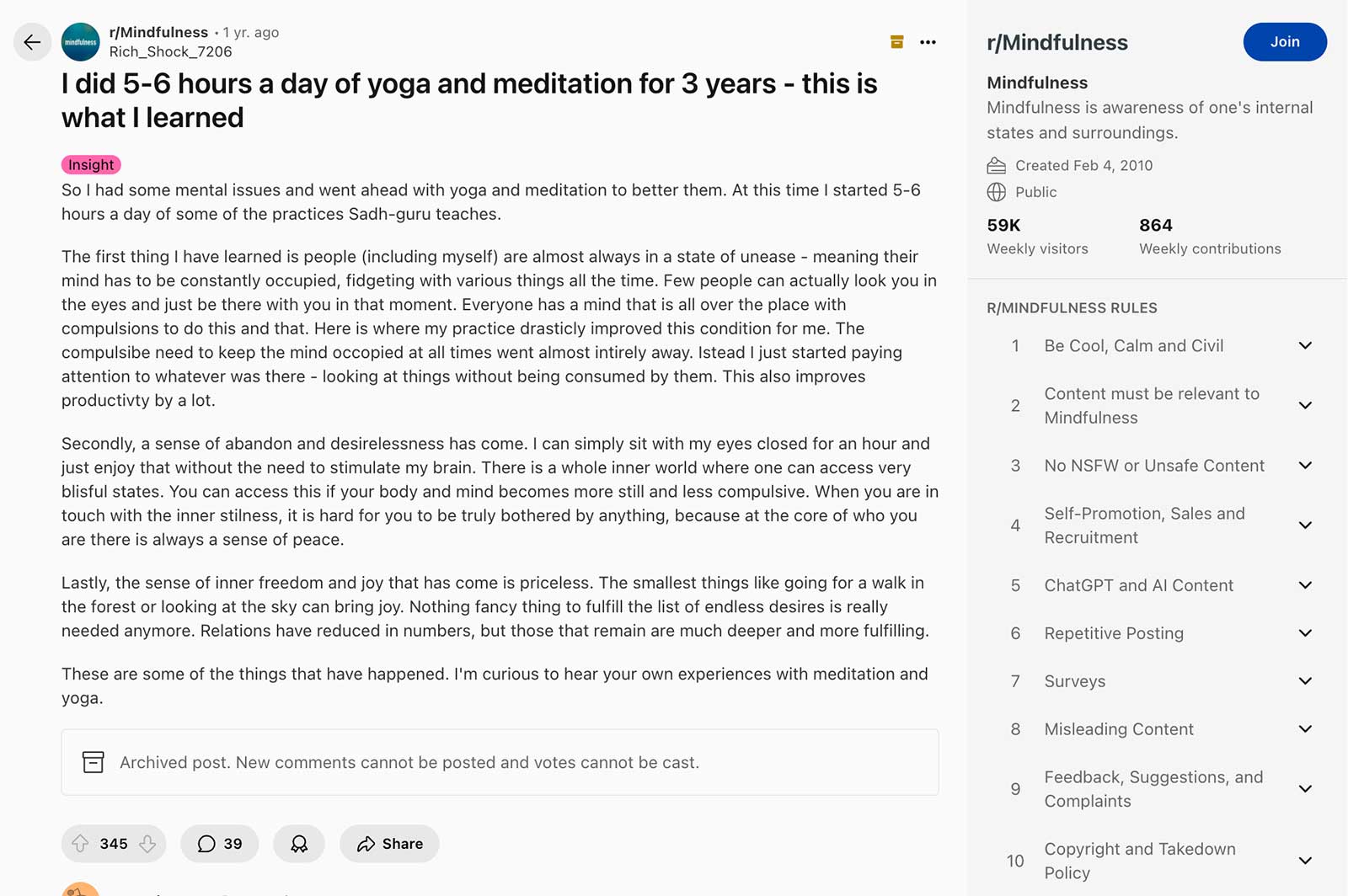Open Rich_Shock_7206's profile

[171, 51]
